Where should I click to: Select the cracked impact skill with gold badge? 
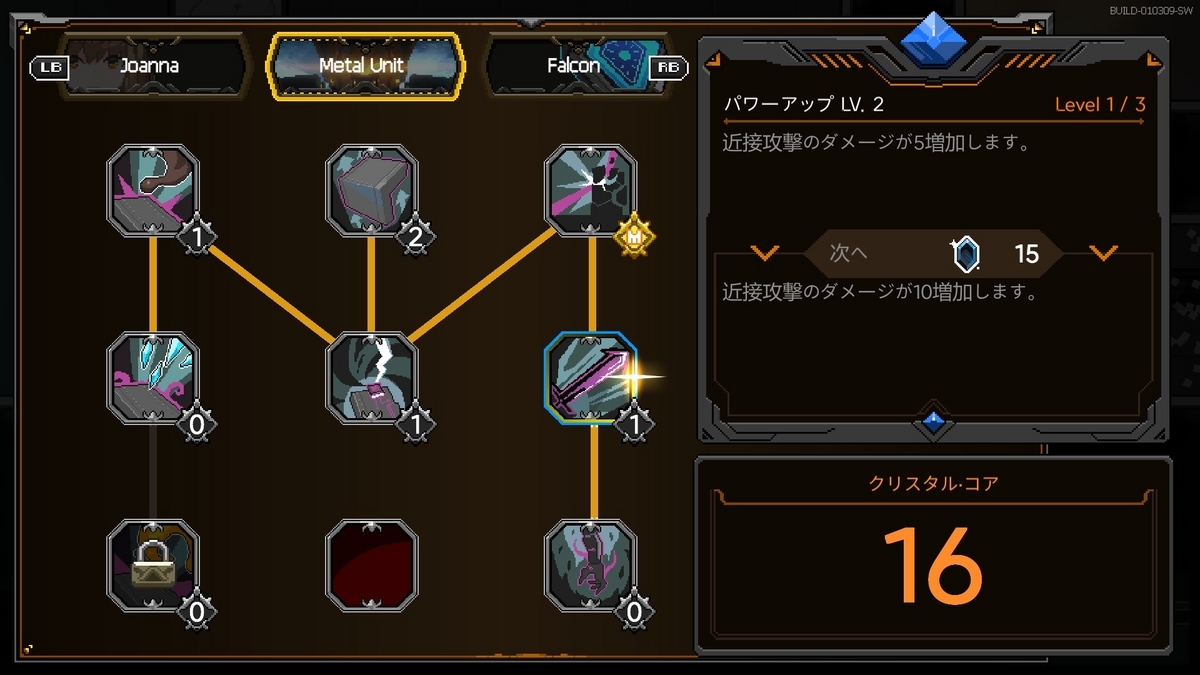tap(591, 190)
